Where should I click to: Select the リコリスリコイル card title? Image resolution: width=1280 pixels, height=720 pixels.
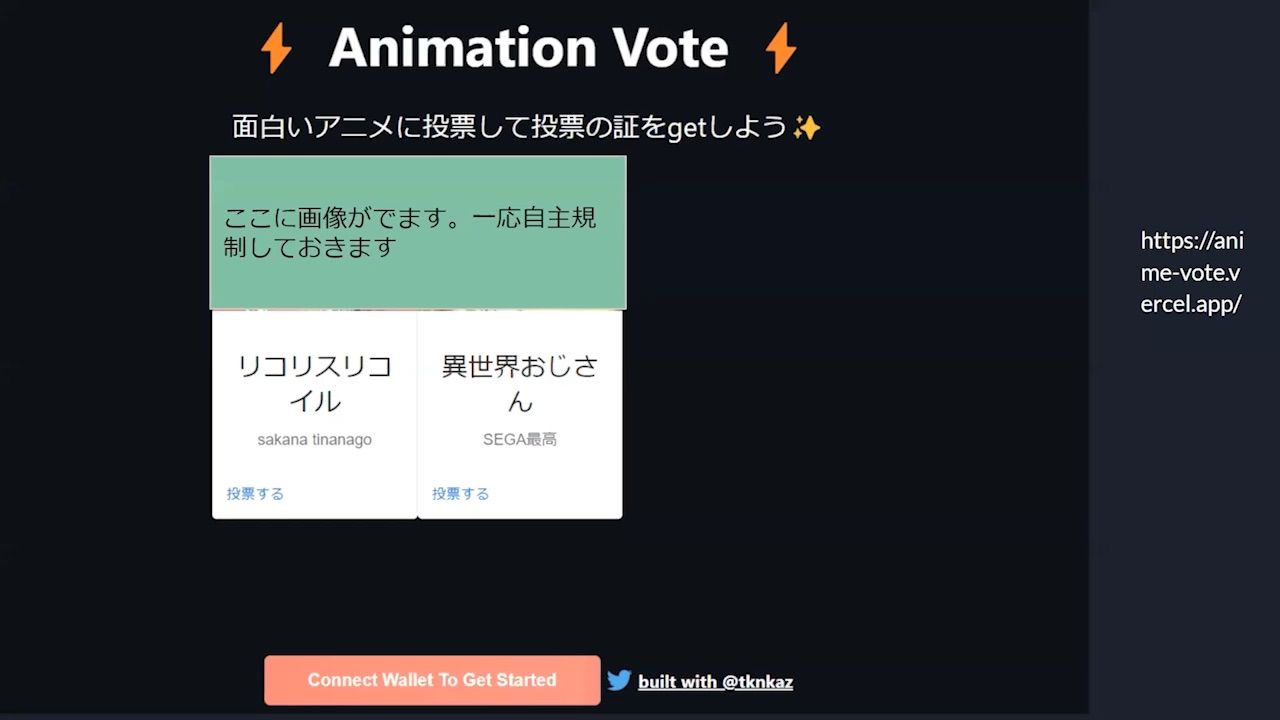click(314, 383)
